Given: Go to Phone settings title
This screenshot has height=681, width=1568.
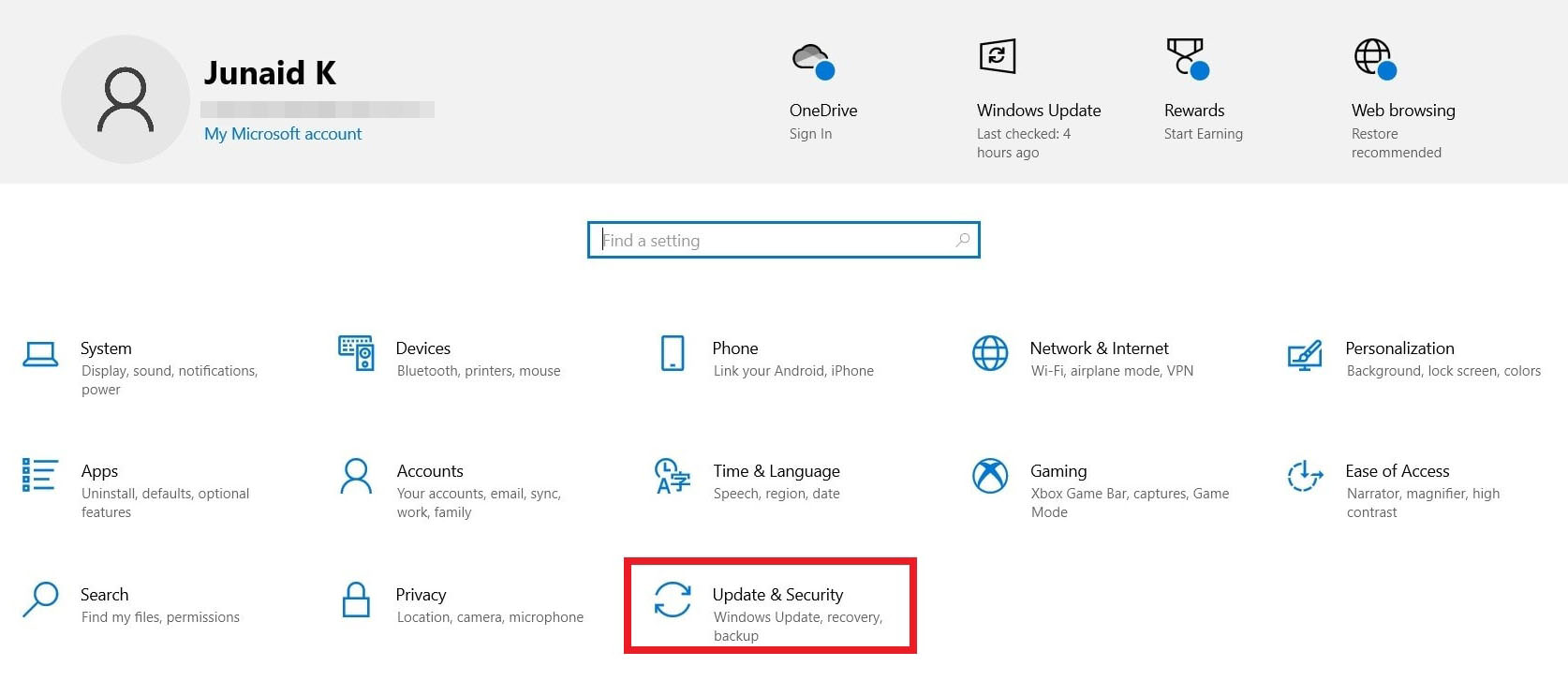Looking at the screenshot, I should pyautogui.click(x=735, y=348).
